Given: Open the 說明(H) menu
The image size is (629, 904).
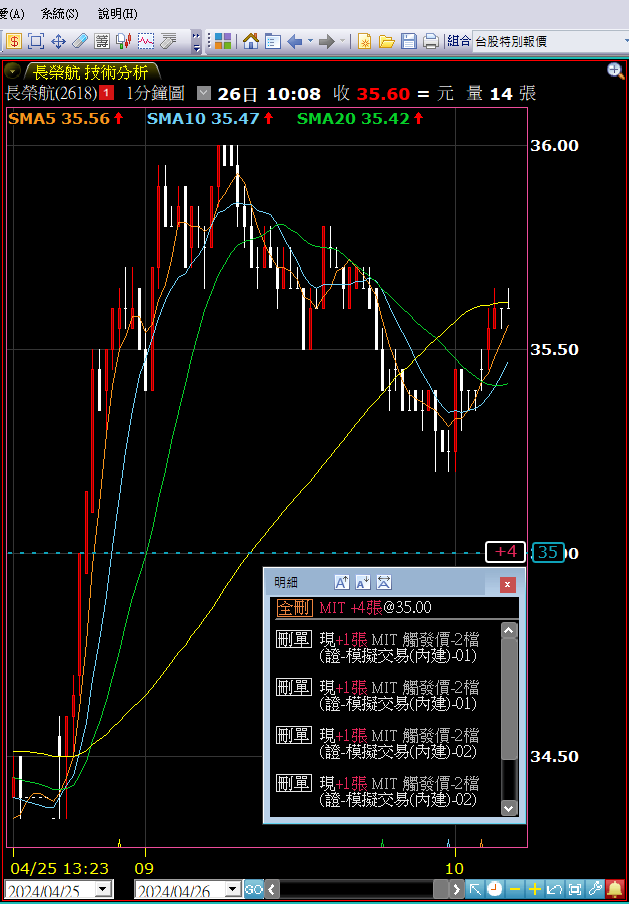Looking at the screenshot, I should tap(117, 14).
